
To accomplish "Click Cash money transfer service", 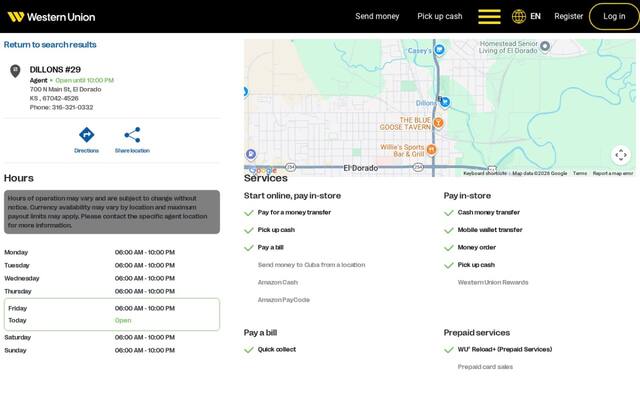I will click(489, 212).
